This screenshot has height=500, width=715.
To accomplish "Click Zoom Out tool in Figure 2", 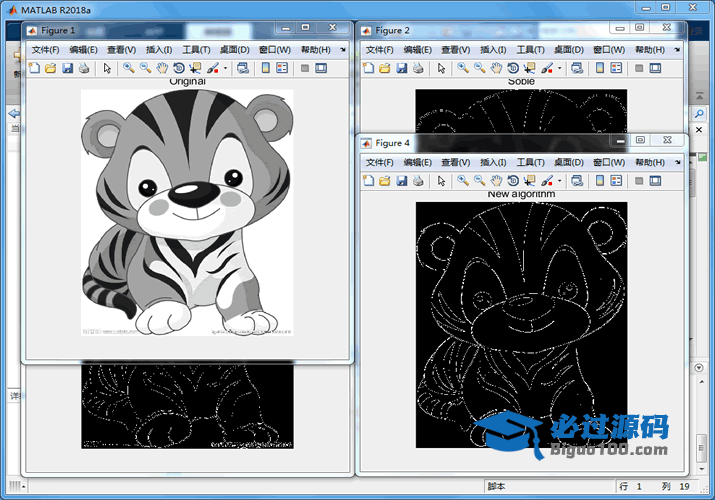I will (480, 68).
